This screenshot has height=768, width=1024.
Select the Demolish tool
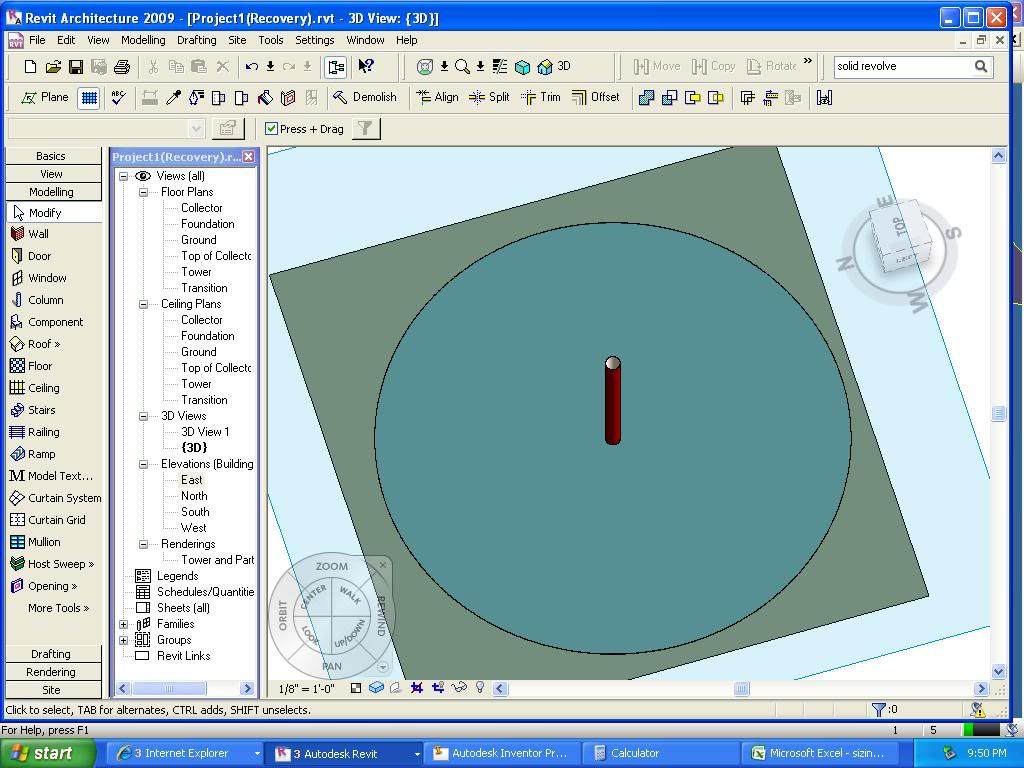click(364, 97)
